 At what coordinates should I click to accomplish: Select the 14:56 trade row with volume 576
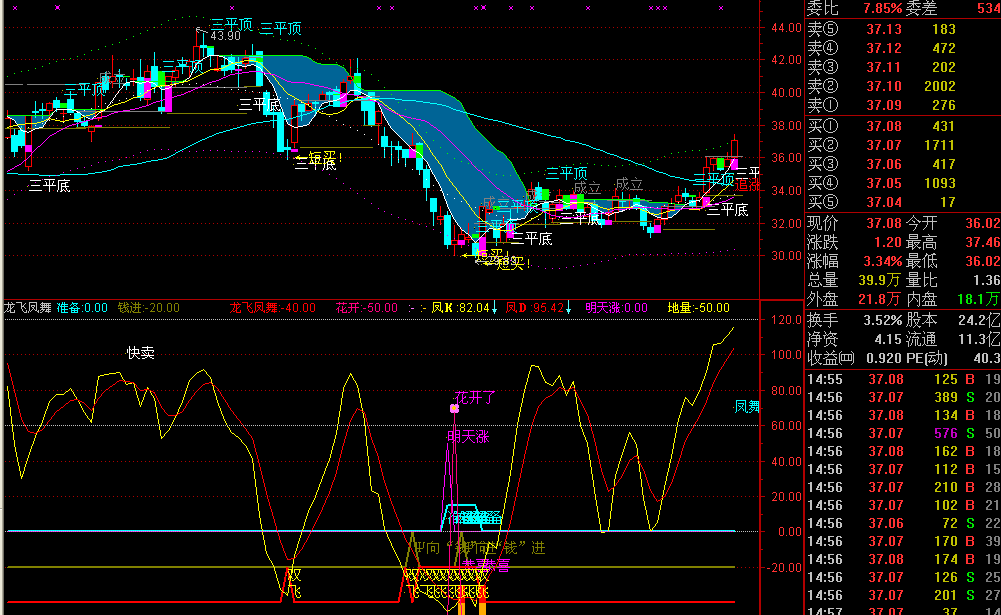(x=903, y=433)
